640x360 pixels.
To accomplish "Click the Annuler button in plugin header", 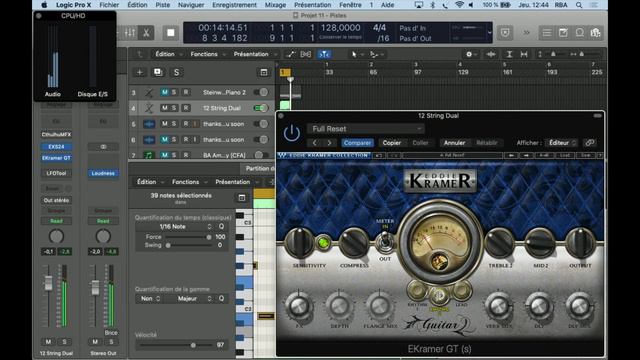I will point(454,143).
